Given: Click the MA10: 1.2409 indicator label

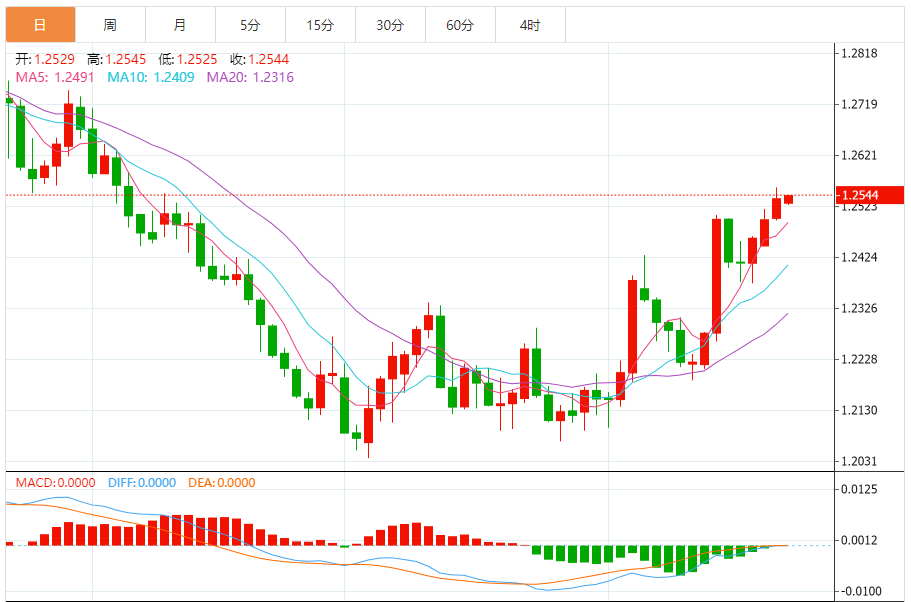Looking at the screenshot, I should point(151,77).
